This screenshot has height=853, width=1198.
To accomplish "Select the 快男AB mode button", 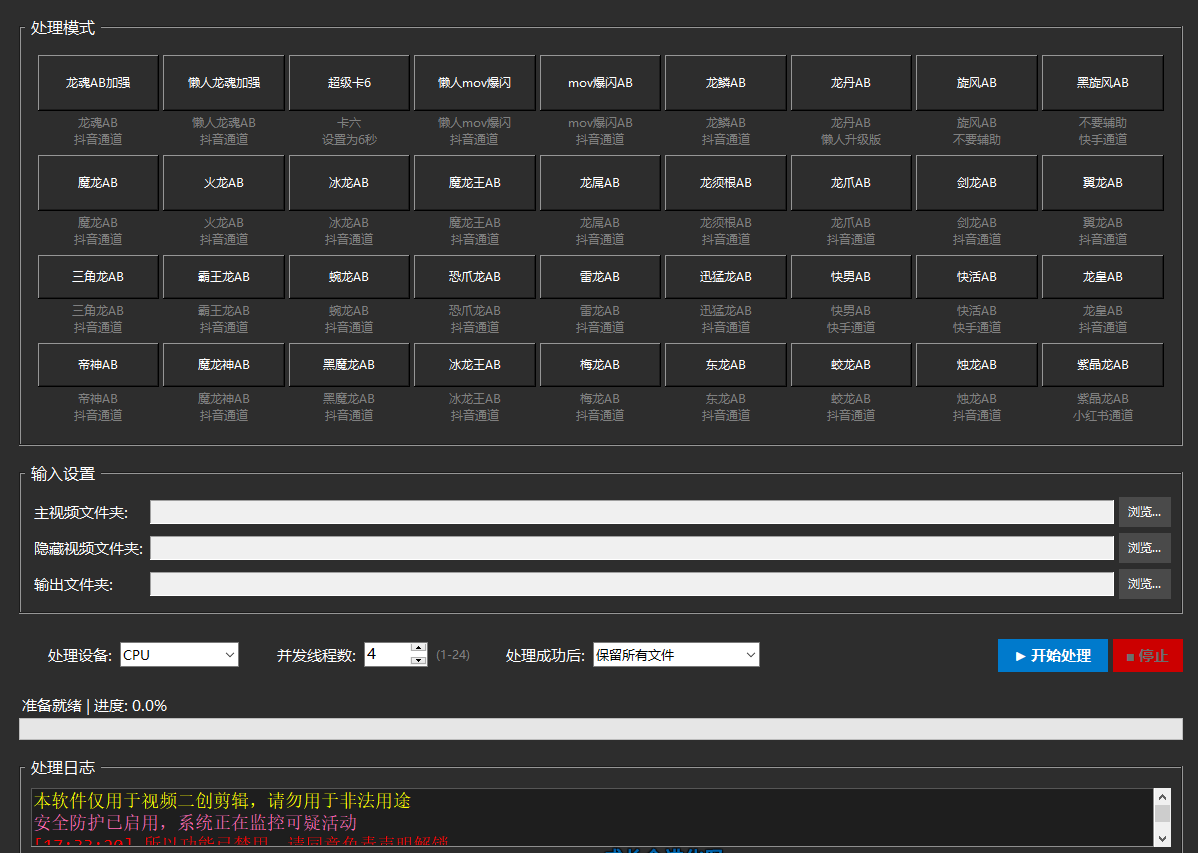I will point(851,277).
